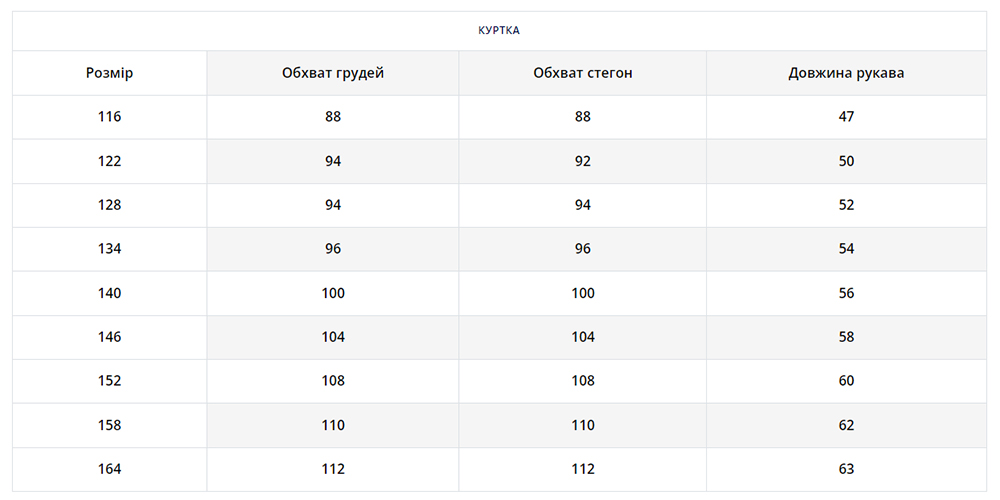The height and width of the screenshot is (500, 1000).
Task: Select sleeve length 56 for size 140
Action: click(846, 293)
